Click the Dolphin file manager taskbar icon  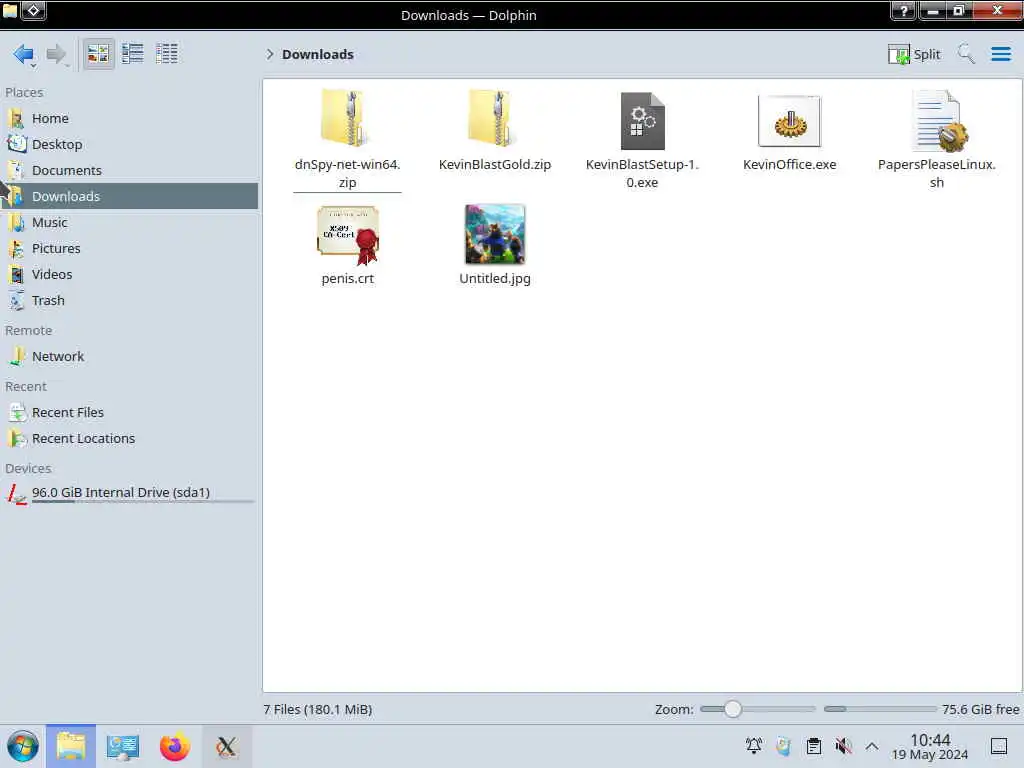point(71,746)
